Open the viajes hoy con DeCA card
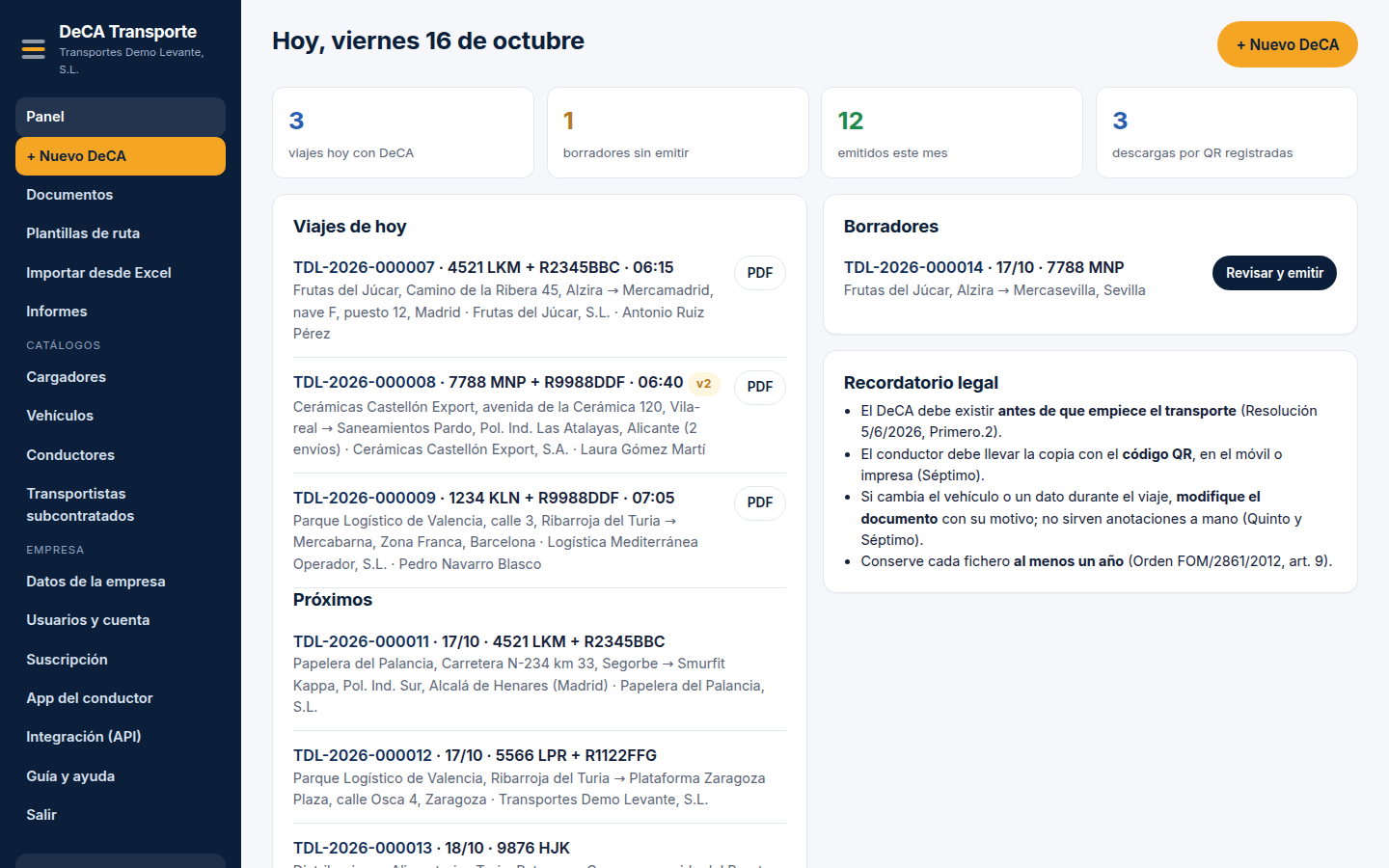The image size is (1389, 868). point(403,133)
